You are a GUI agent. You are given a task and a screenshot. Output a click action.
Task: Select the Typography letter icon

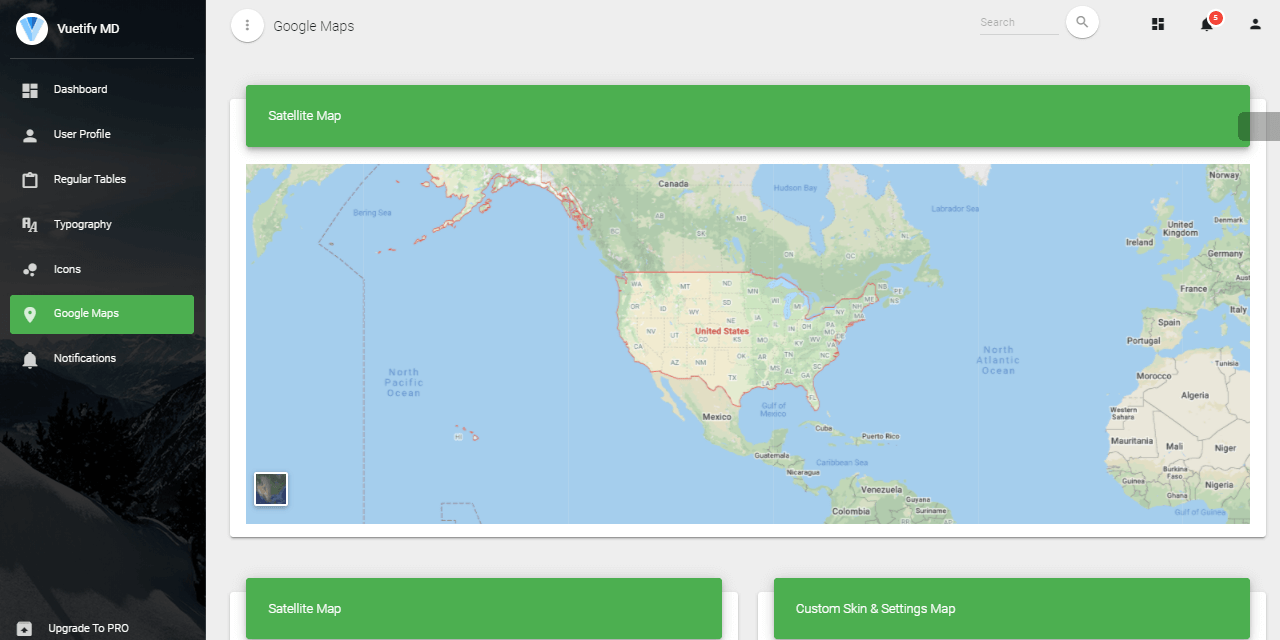(x=31, y=224)
